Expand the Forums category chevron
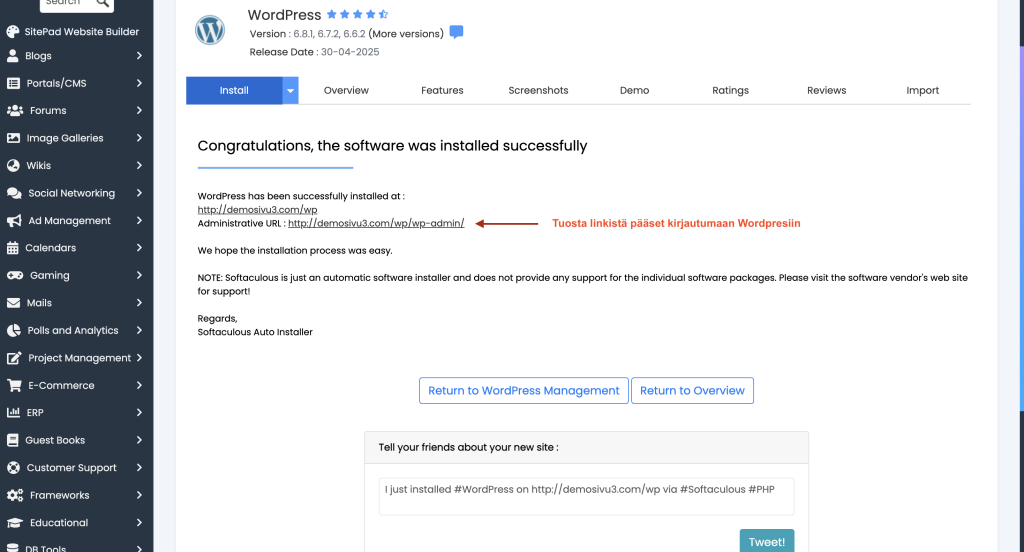This screenshot has width=1024, height=552. pos(139,111)
